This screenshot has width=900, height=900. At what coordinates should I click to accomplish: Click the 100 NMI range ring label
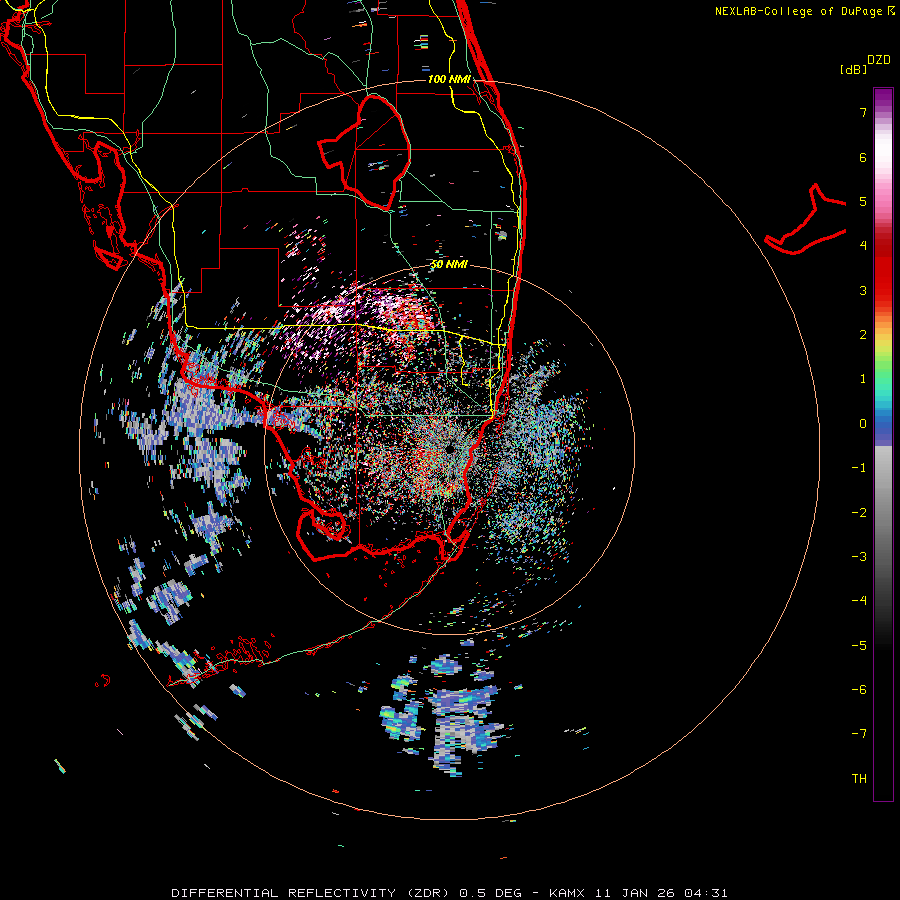point(449,79)
